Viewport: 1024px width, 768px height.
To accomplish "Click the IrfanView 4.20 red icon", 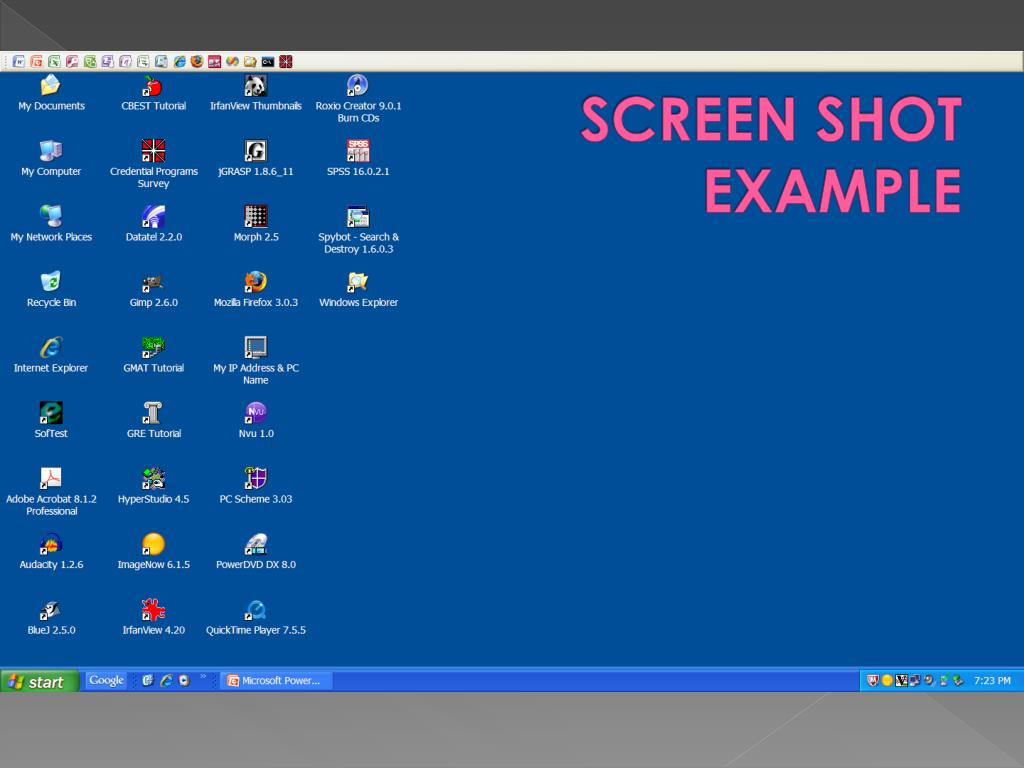I will click(153, 617).
